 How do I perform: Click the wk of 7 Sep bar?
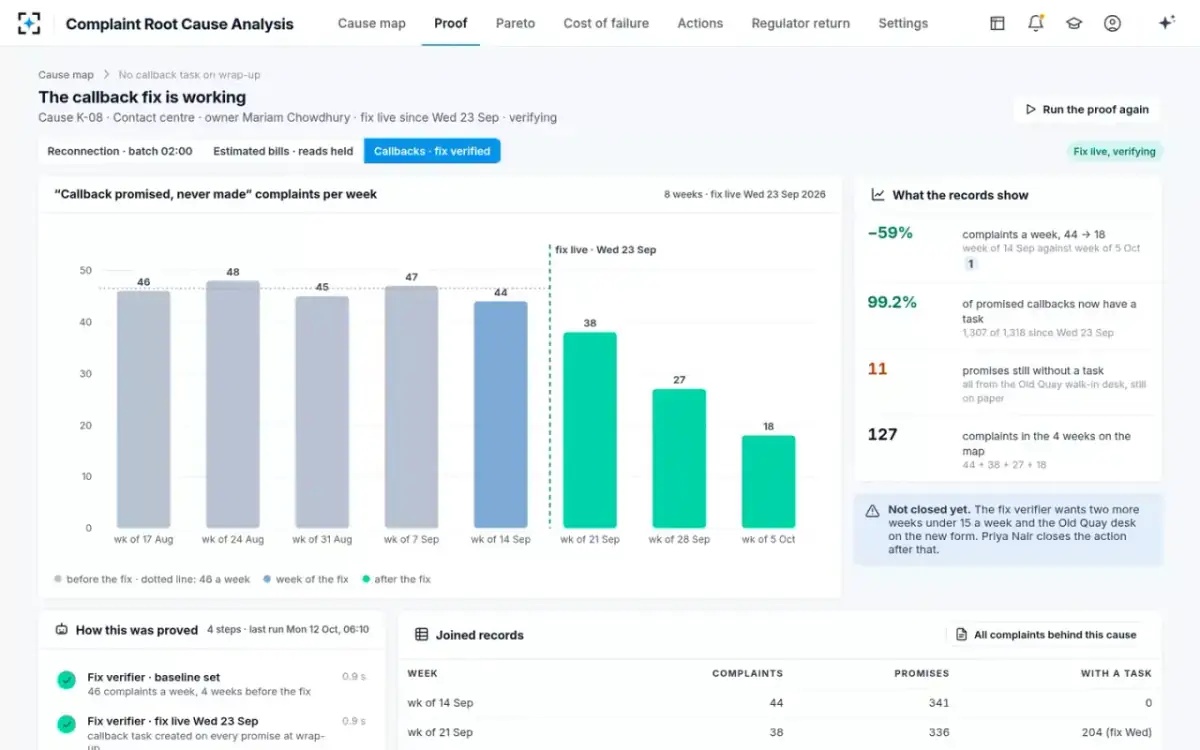point(412,407)
